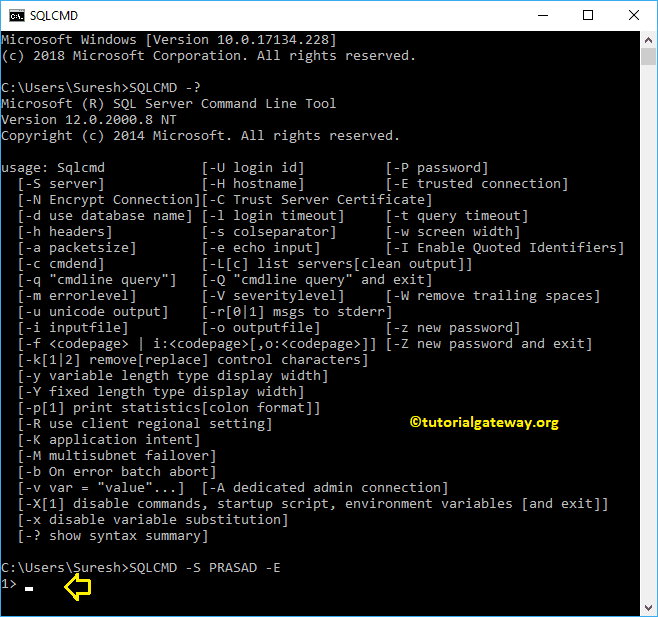Click '[-C Trust Server Certificate]' text
Image resolution: width=658 pixels, height=617 pixels.
coord(317,200)
